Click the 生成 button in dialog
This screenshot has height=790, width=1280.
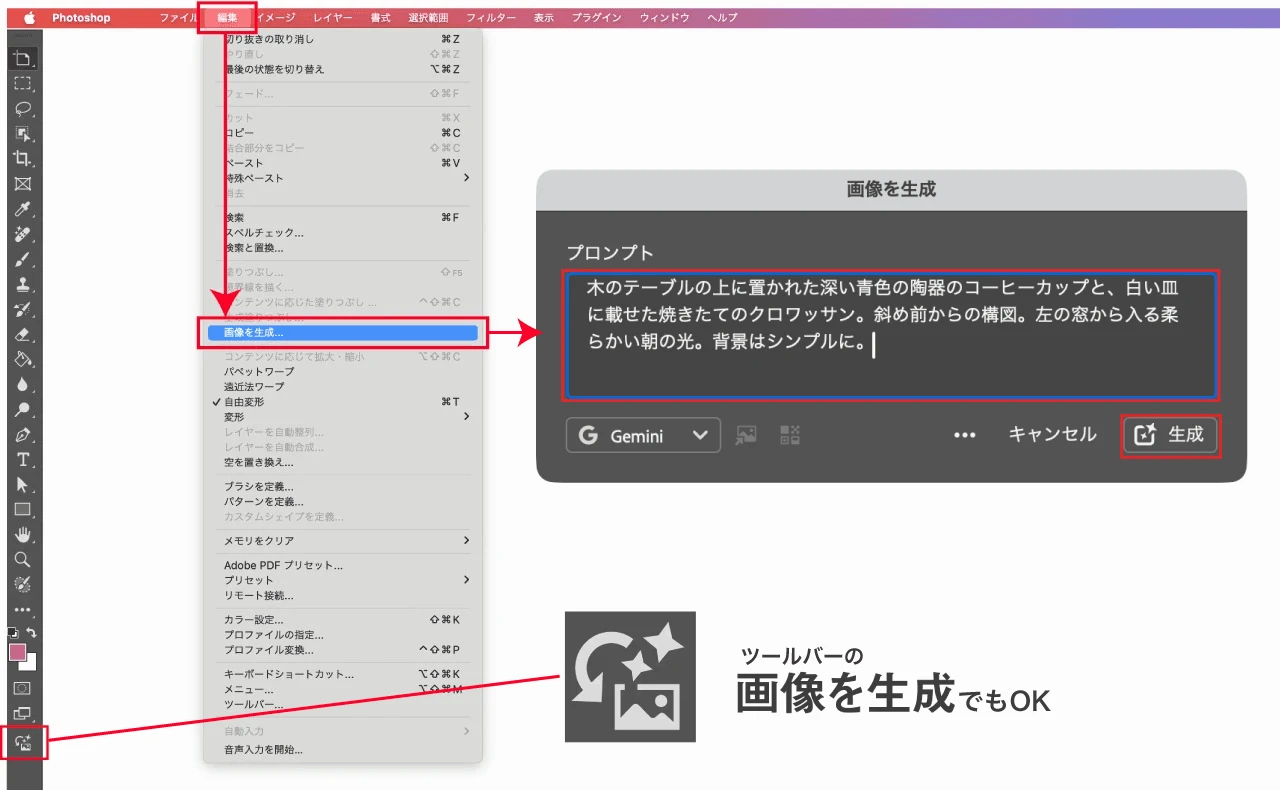tap(1170, 435)
